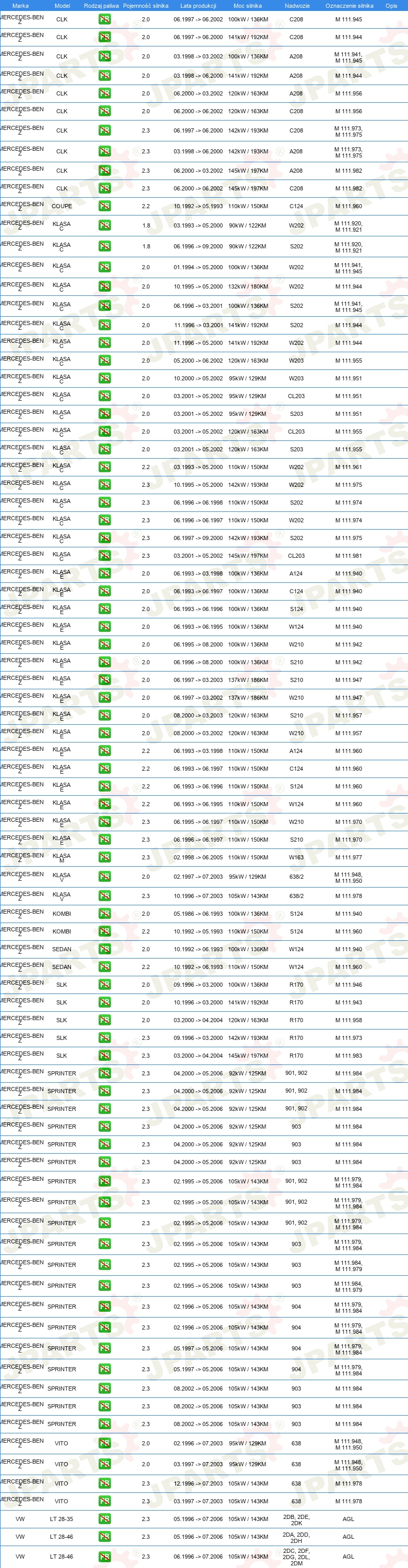Screen dimensions: 408x1568
Task: Click fuel icon in VITO 02.1996 row
Action: (105, 1443)
